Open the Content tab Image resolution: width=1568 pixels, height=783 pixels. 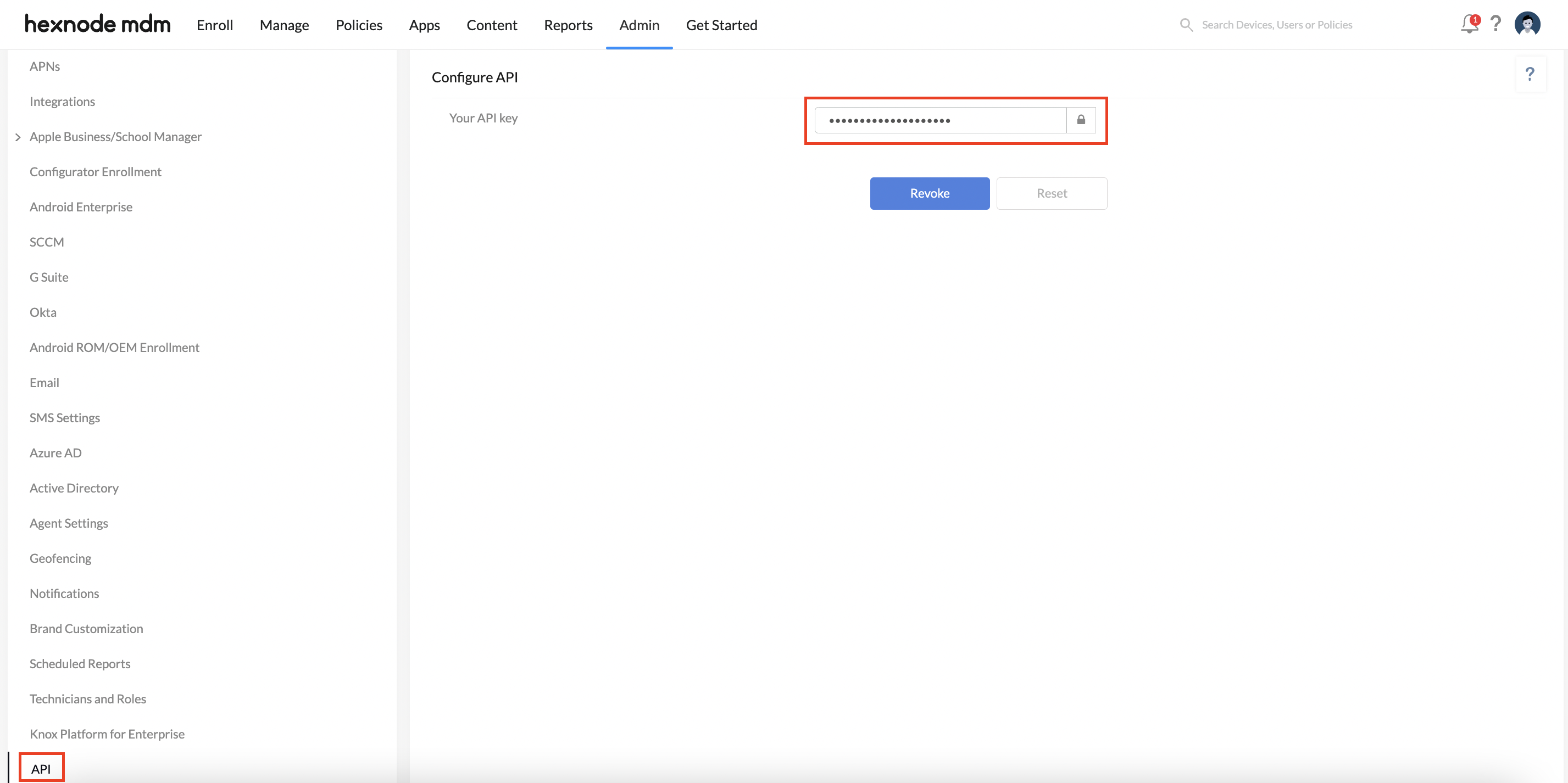point(492,25)
